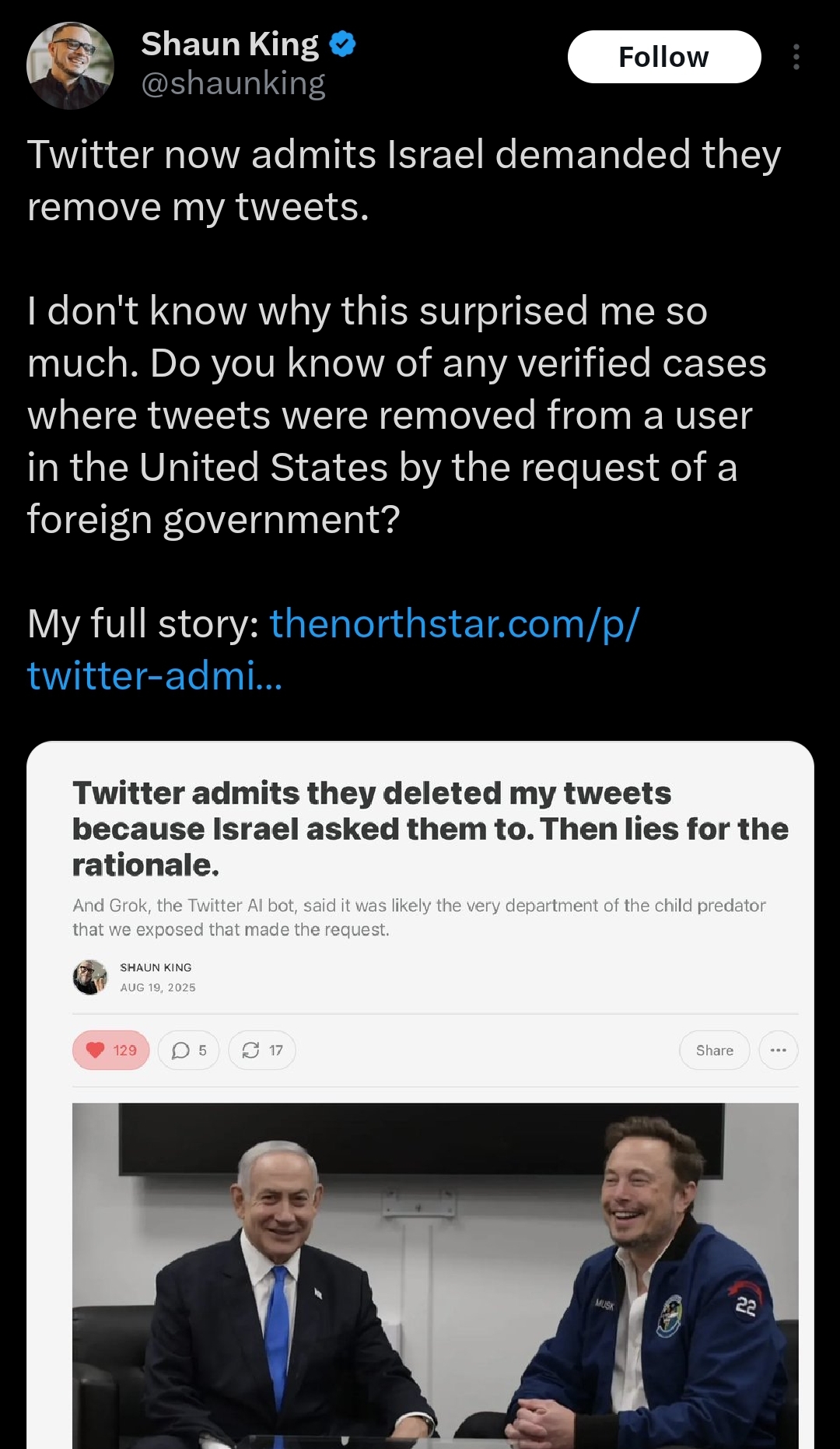Tap the Shaun King display name
840x1449 pixels.
tap(229, 44)
